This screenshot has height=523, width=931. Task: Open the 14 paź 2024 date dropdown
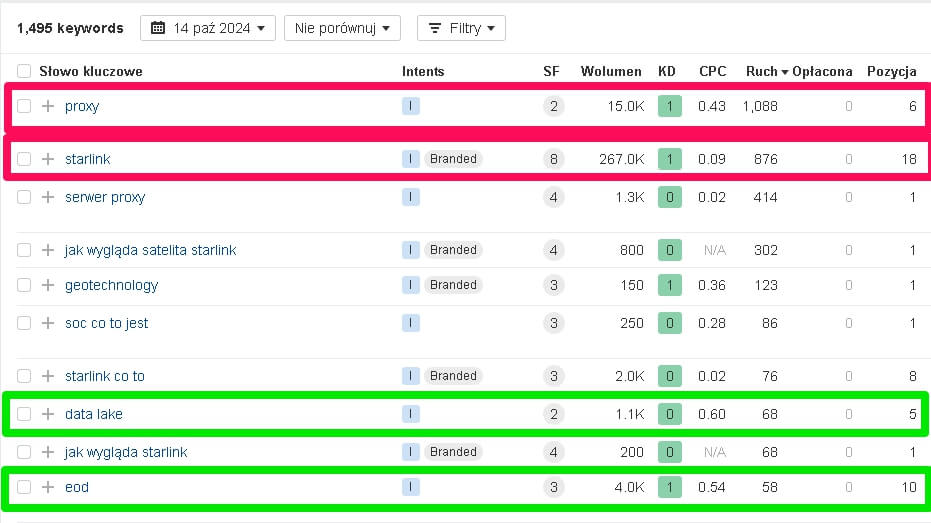(208, 28)
